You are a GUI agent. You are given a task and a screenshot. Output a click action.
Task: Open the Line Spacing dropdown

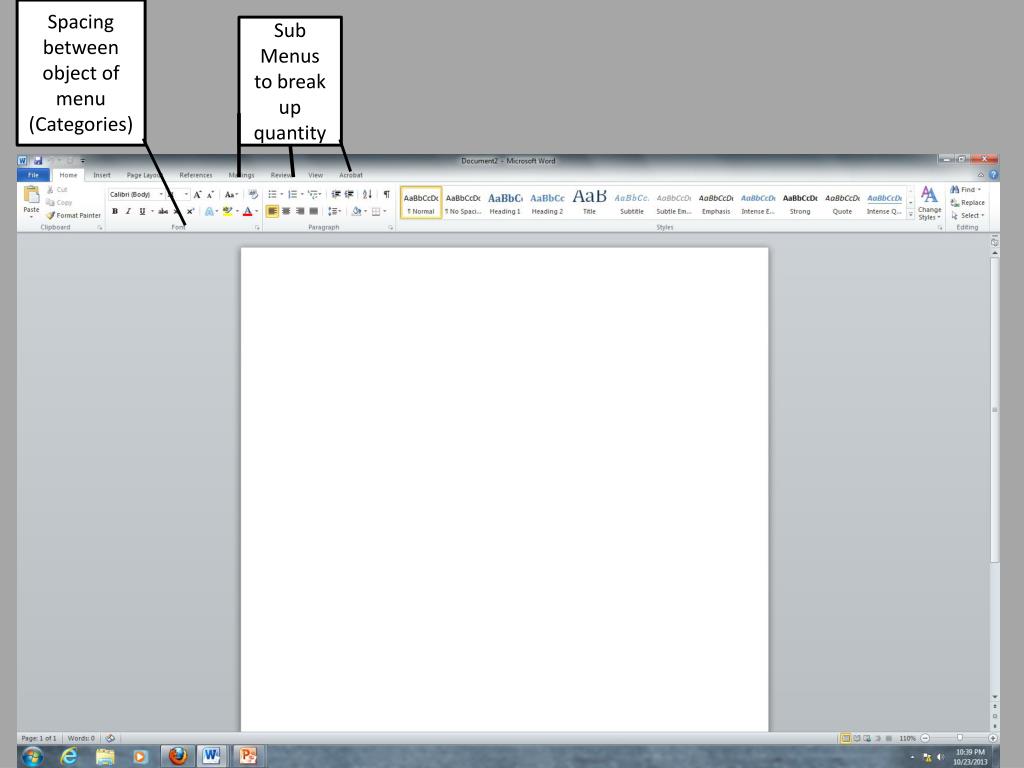[x=334, y=211]
